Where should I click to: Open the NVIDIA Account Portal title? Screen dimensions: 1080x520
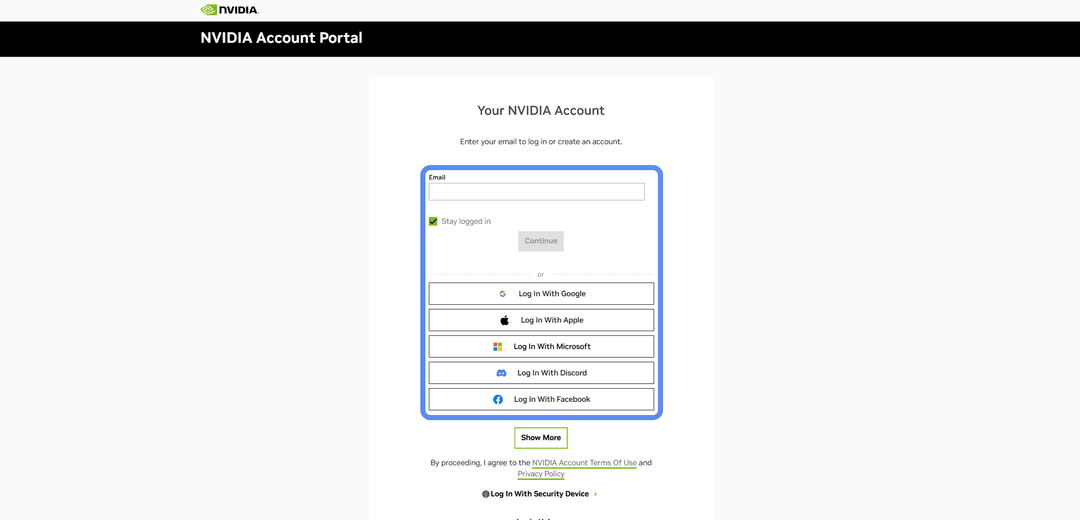(x=281, y=38)
